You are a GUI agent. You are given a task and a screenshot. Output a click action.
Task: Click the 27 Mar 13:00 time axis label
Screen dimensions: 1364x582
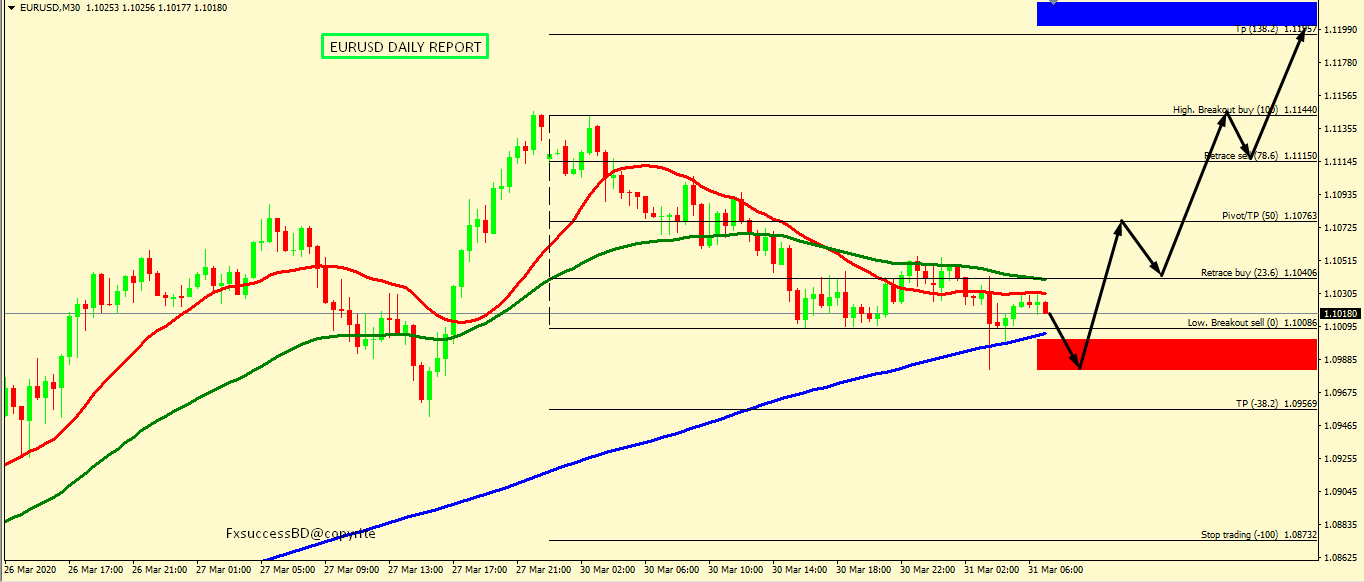(415, 569)
